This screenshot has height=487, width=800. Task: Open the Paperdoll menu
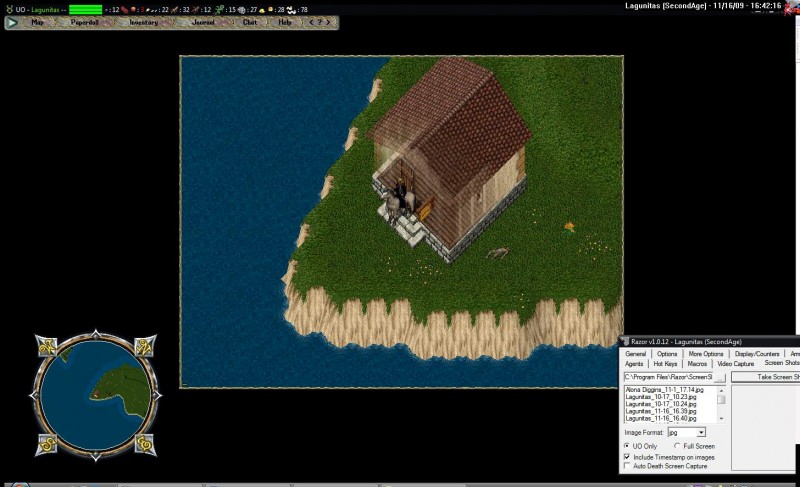[x=84, y=21]
